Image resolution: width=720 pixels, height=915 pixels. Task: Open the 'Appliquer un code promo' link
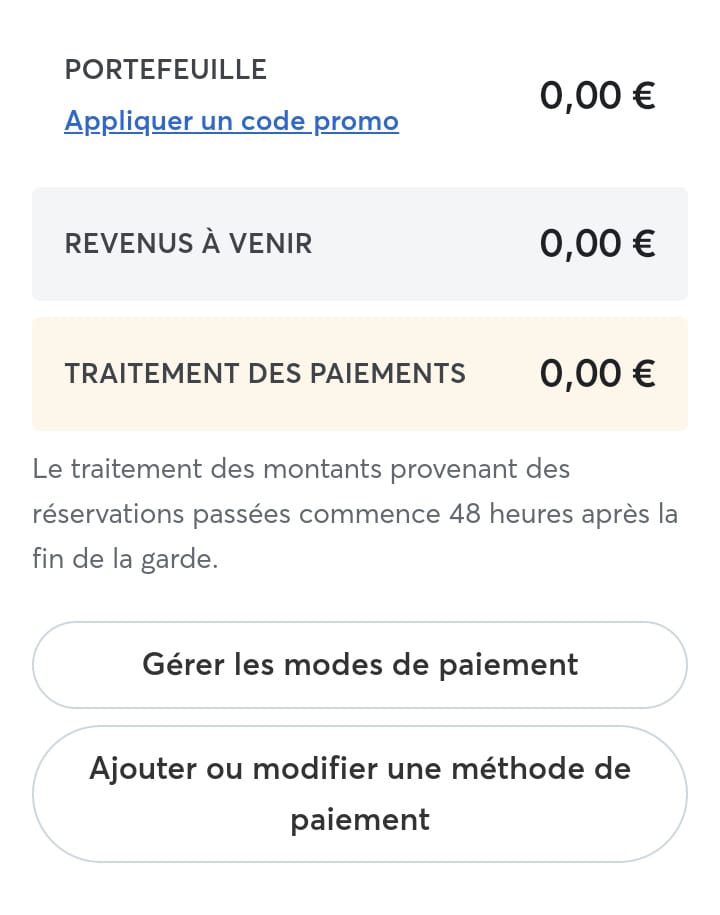[232, 121]
